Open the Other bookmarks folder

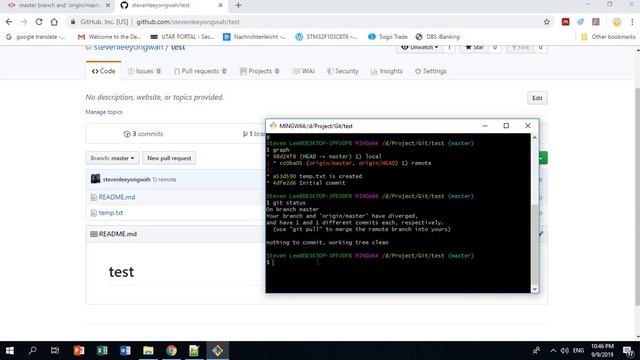pos(608,37)
